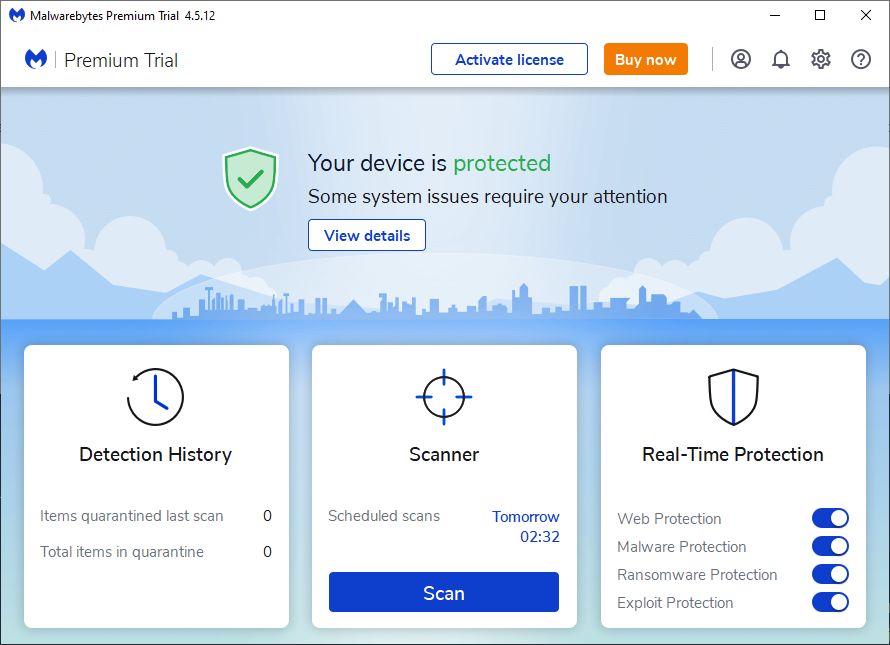Open the Tomorrow 02:32 scheduled scan link

click(525, 526)
